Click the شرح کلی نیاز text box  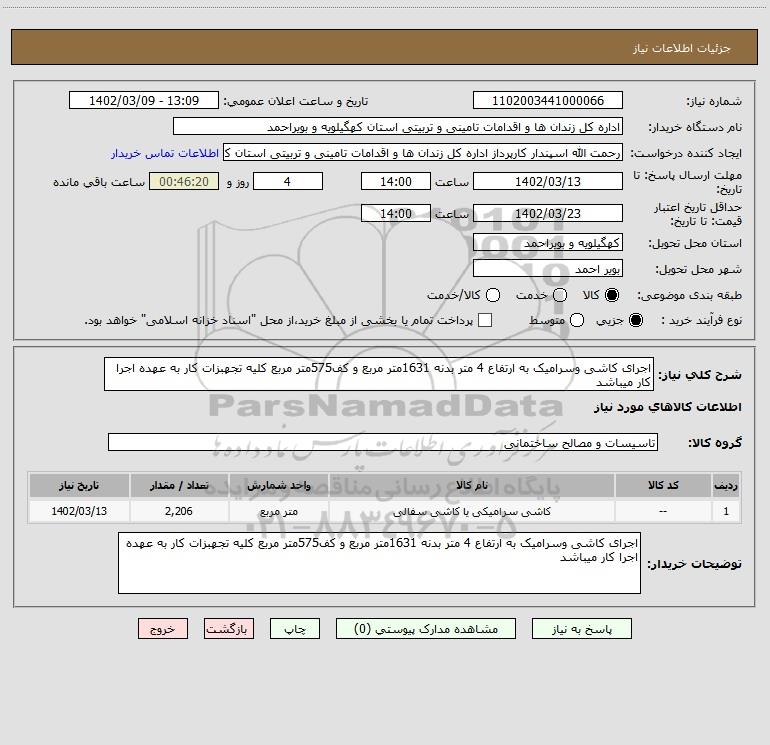point(379,374)
